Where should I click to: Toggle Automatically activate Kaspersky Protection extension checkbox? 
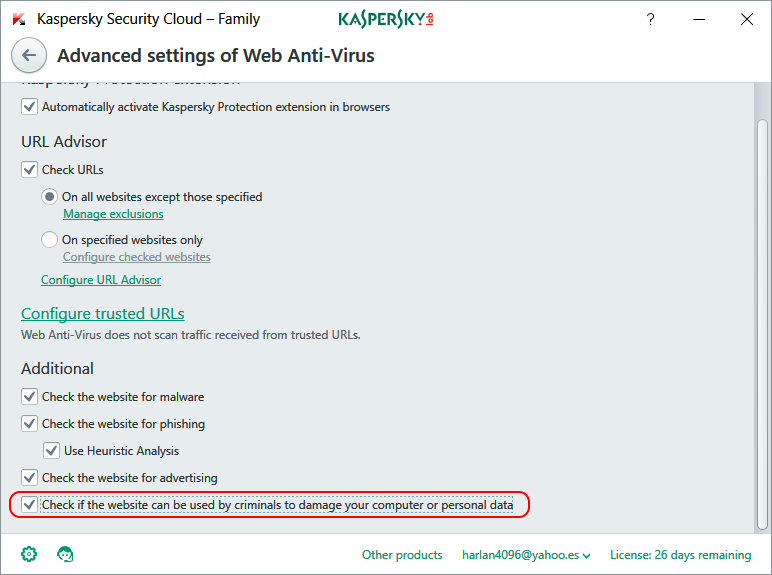coord(30,106)
